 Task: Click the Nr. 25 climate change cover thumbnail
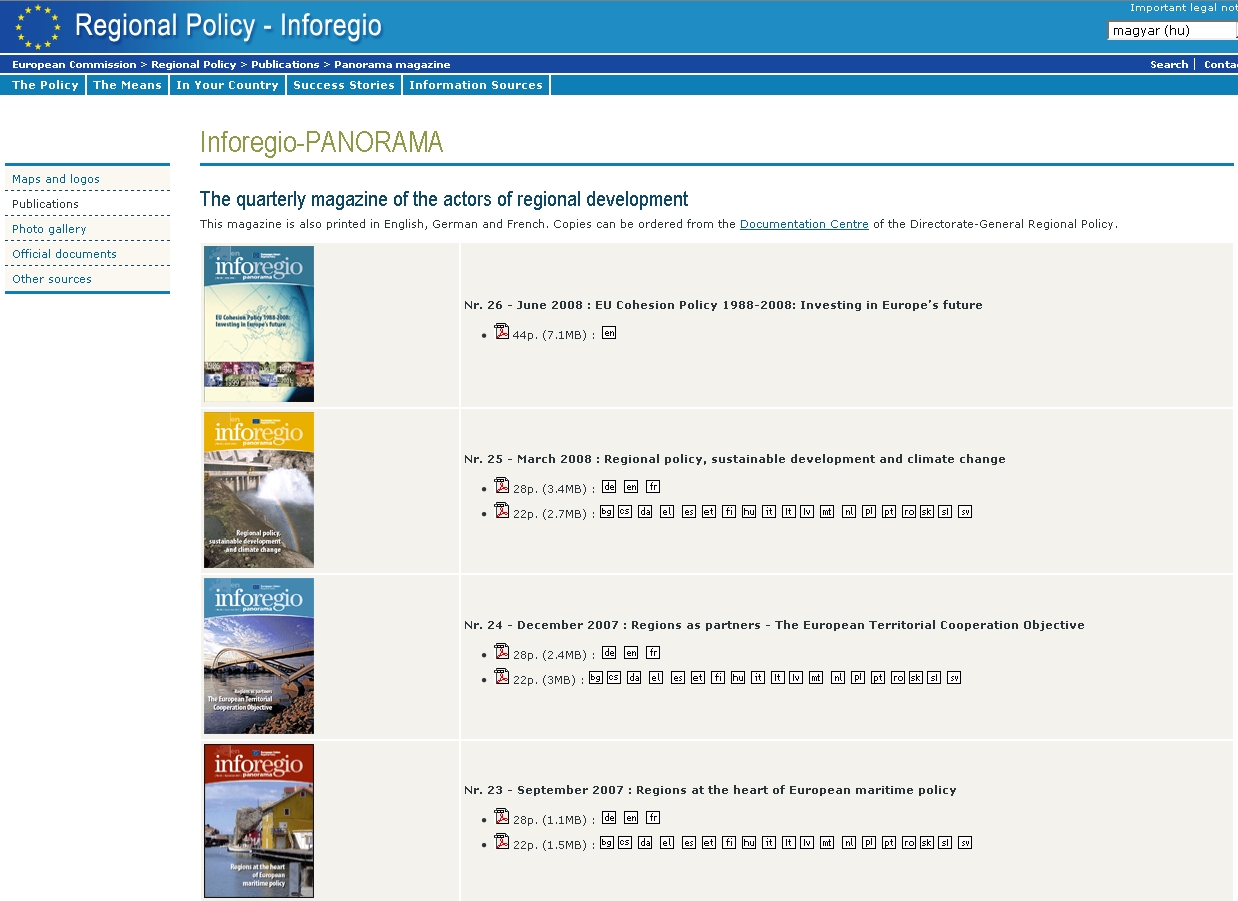pos(259,490)
